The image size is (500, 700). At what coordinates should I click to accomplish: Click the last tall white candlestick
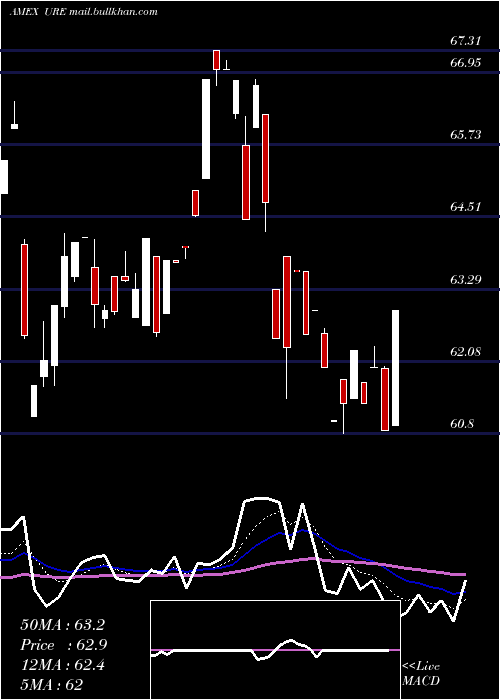(396, 368)
